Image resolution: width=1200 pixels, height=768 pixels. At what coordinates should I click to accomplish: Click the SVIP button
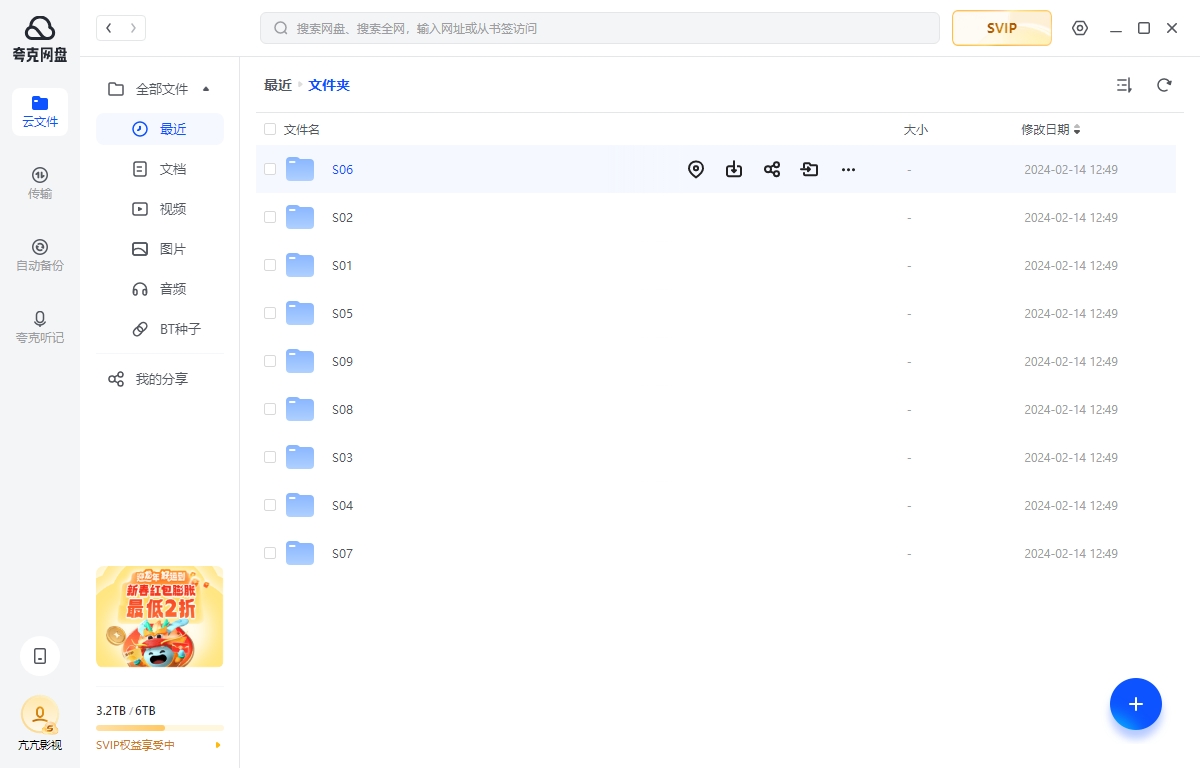coord(1001,28)
